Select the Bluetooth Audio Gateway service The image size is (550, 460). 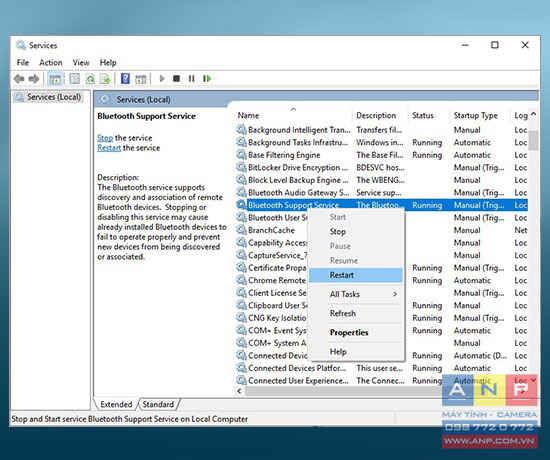pyautogui.click(x=382, y=192)
